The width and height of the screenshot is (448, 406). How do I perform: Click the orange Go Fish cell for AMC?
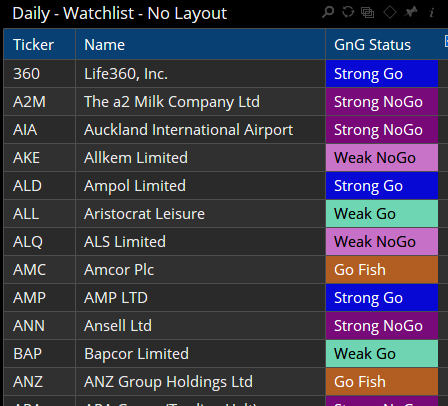tap(382, 270)
